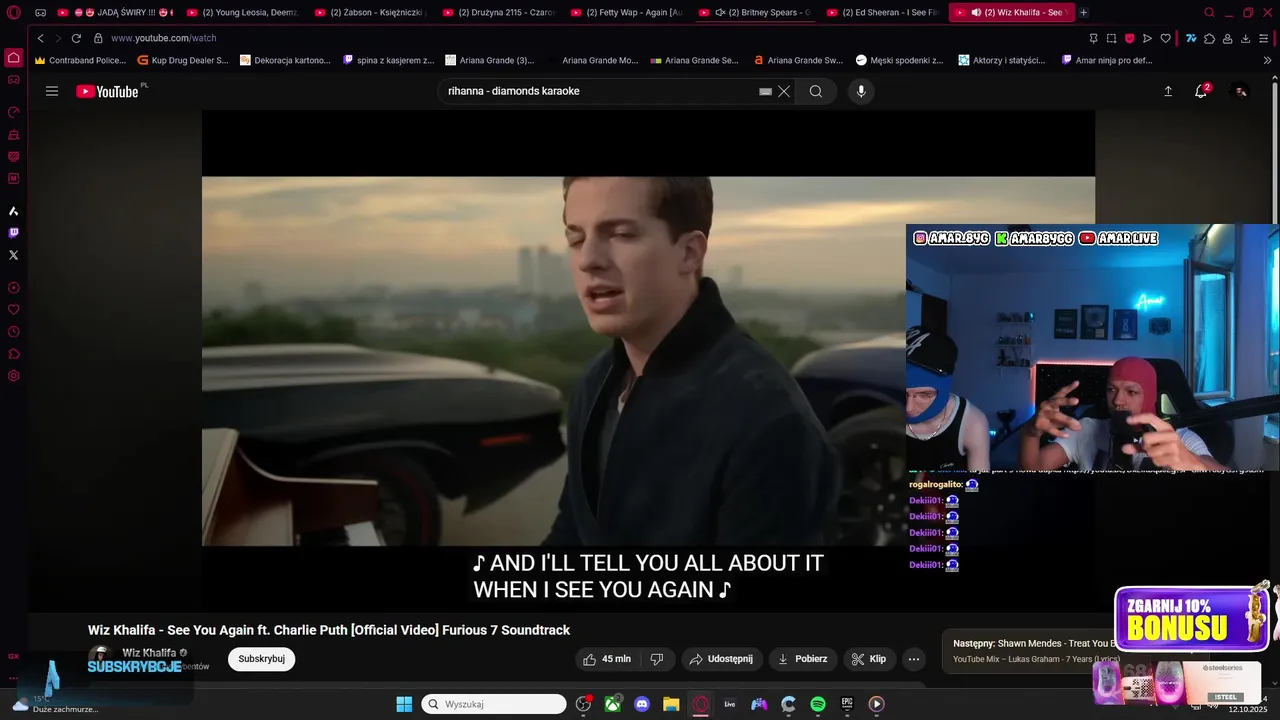Open Contraband Police bookmark
The image size is (1280, 720).
pyautogui.click(x=80, y=60)
